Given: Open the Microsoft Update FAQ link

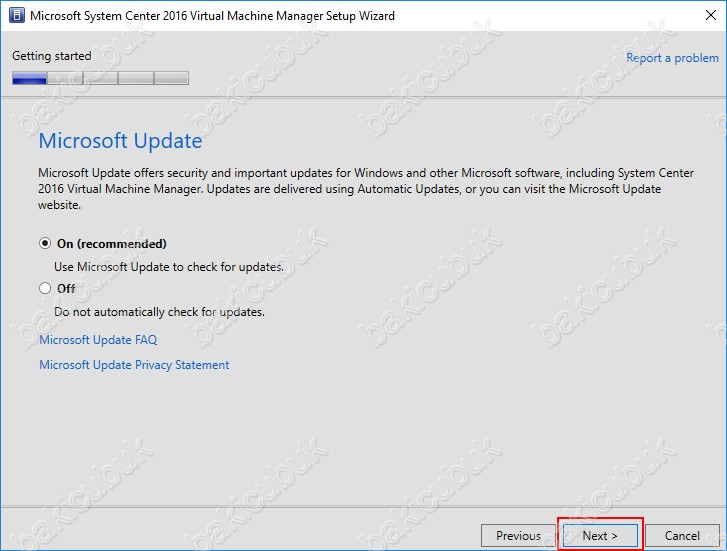Looking at the screenshot, I should point(98,340).
